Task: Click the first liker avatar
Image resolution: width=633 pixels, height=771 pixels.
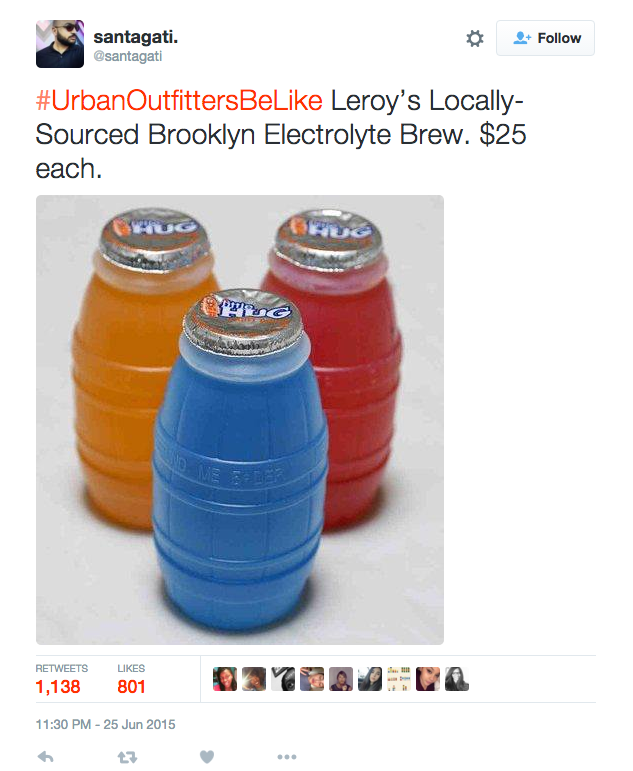Action: coord(225,679)
